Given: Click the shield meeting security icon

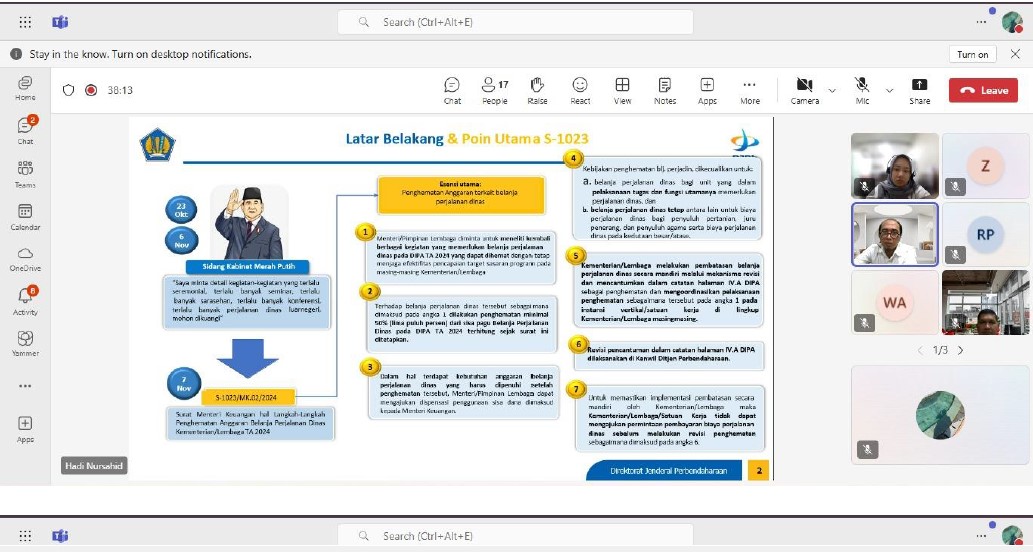Looking at the screenshot, I should coord(69,90).
